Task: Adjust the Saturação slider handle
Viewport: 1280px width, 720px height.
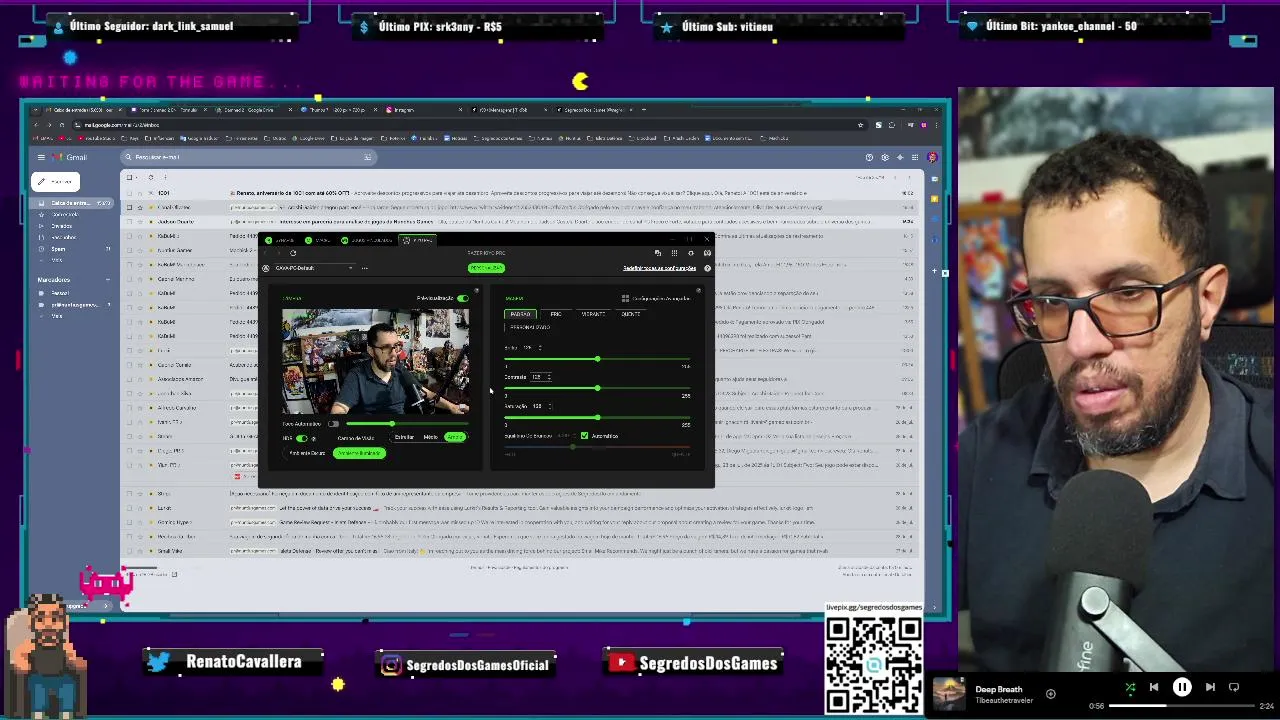Action: pyautogui.click(x=597, y=417)
